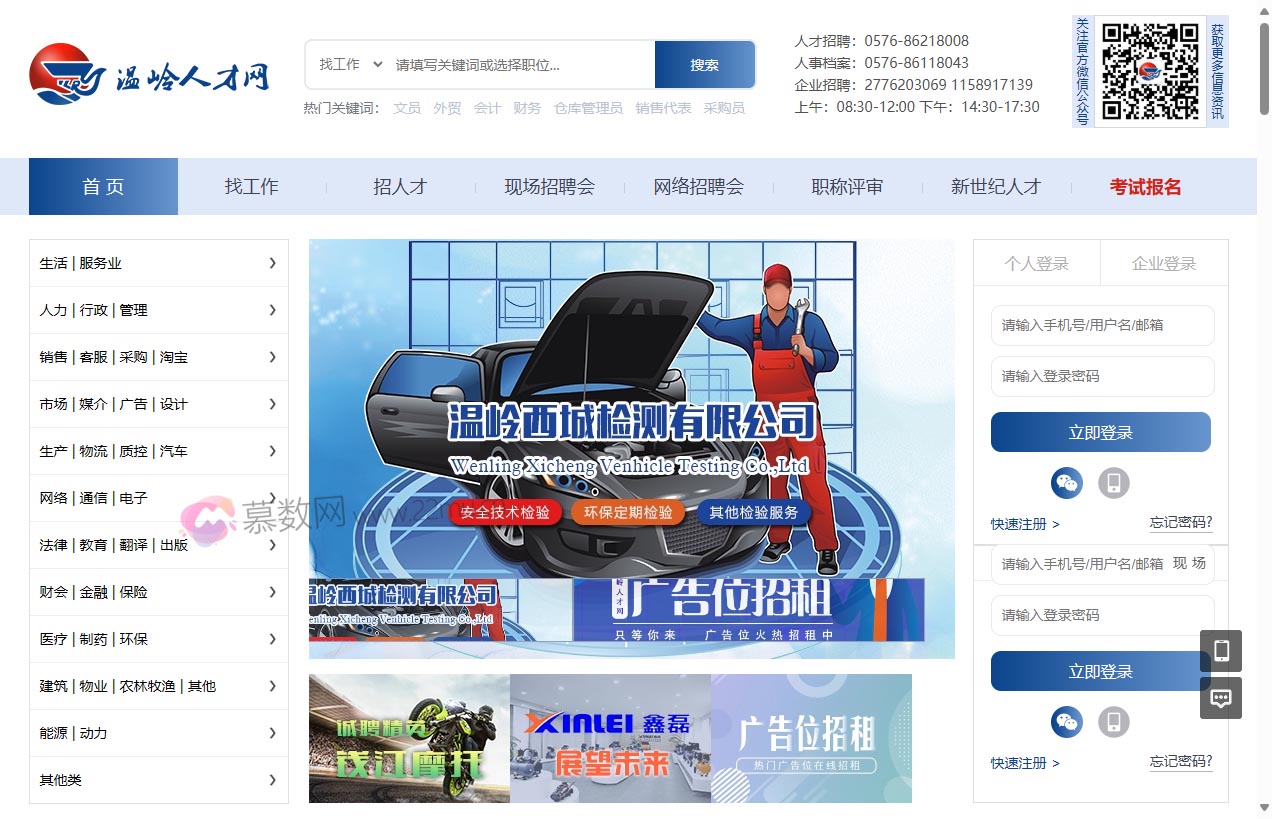The image size is (1272, 819).
Task: Open the 找工作 search type dropdown
Action: click(350, 64)
